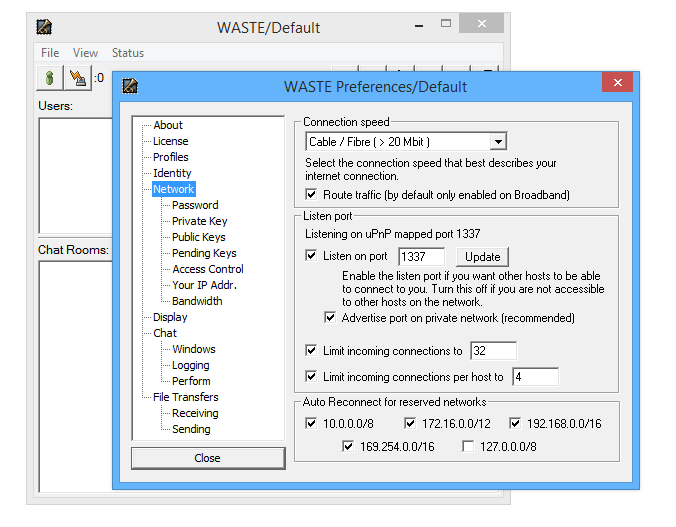676x527 pixels.
Task: Close the WASTE Preferences dialog
Action: coord(617,82)
